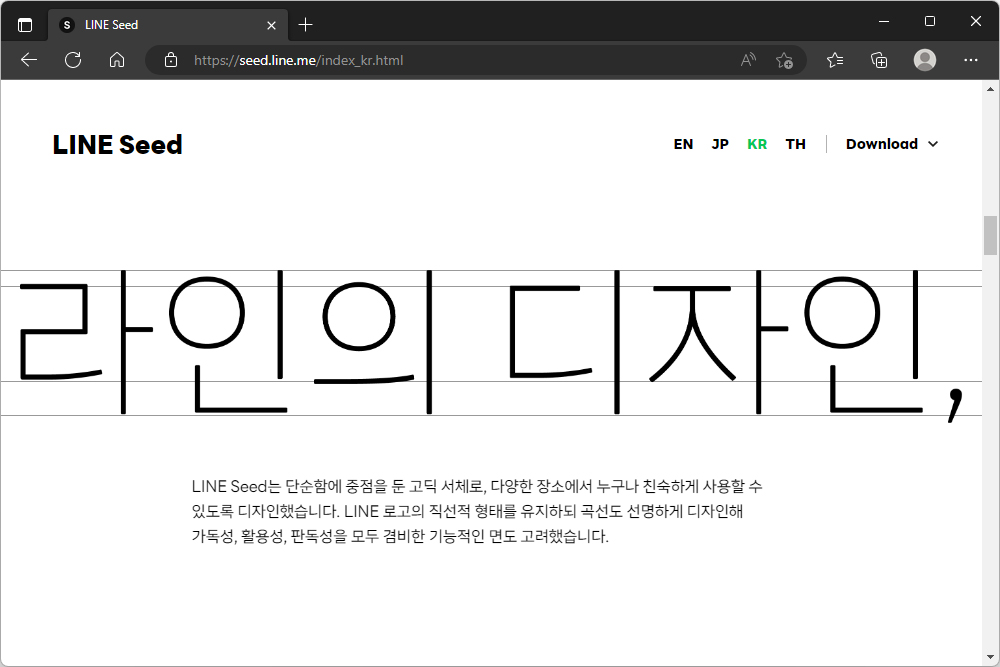Screen dimensions: 1000x667
Task: Select the LINE Seed browser tab
Action: coord(168,25)
